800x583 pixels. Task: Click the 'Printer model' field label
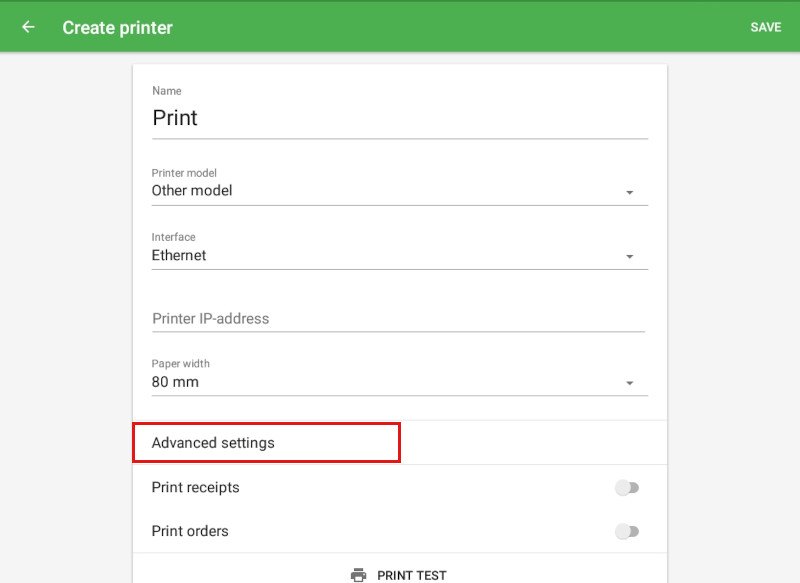[184, 173]
